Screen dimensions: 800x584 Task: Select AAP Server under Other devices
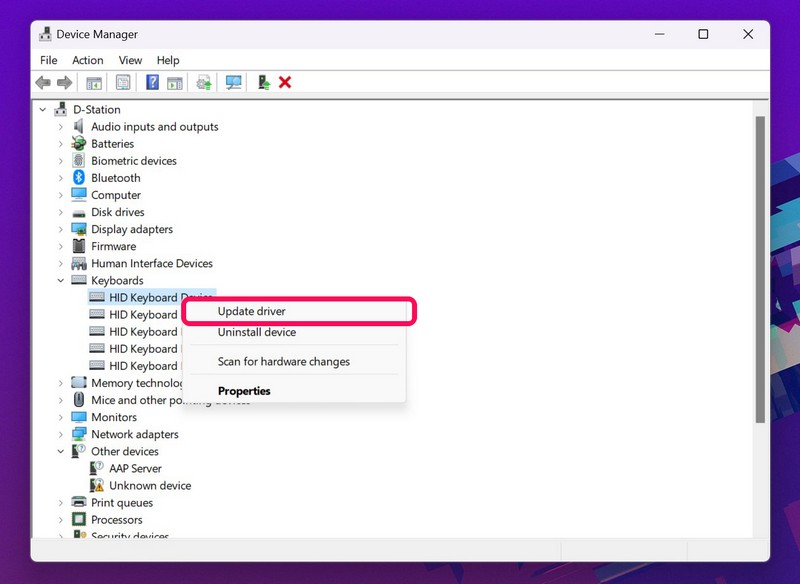[134, 469]
